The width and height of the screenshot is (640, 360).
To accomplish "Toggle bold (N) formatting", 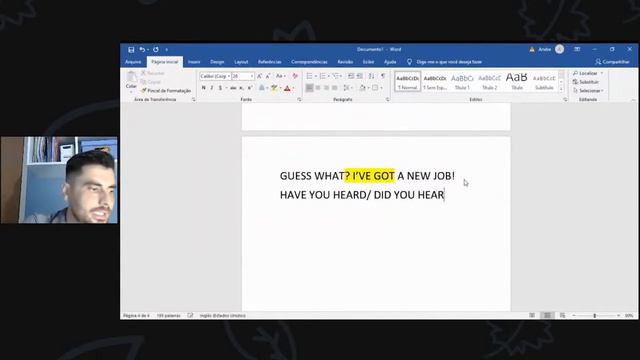I will 203,88.
